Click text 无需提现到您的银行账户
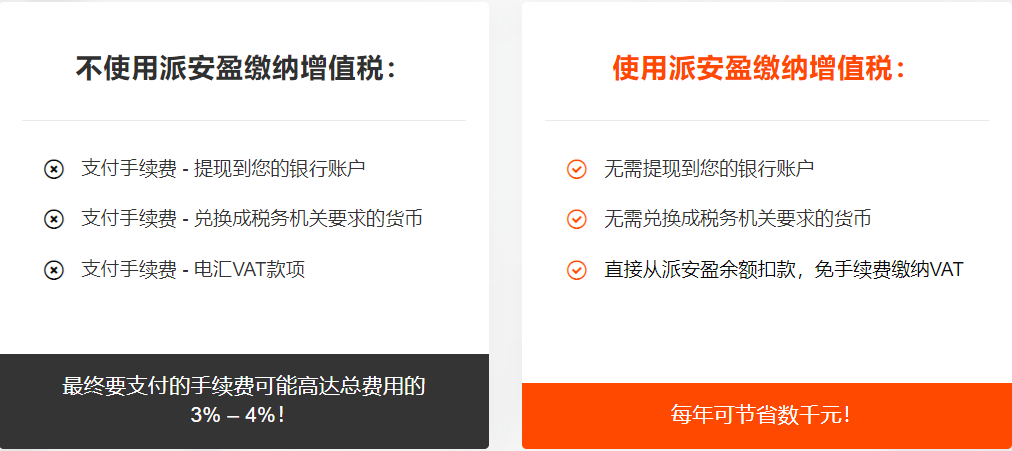The height and width of the screenshot is (451, 1012). [709, 169]
